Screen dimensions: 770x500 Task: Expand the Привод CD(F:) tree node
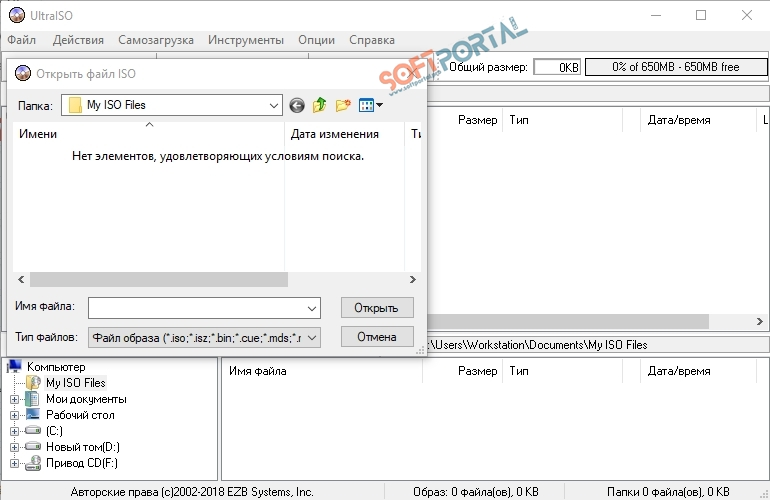coord(14,463)
